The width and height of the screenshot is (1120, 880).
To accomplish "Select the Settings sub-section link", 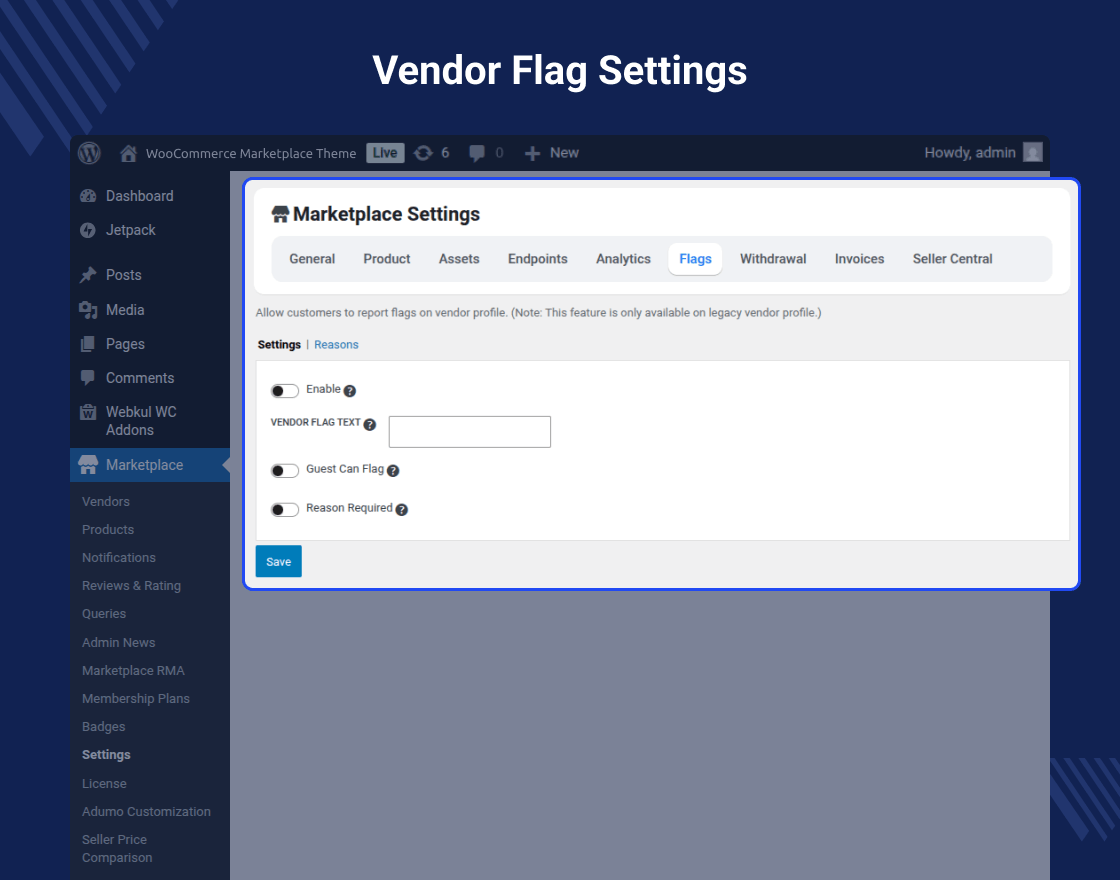I will click(x=279, y=344).
